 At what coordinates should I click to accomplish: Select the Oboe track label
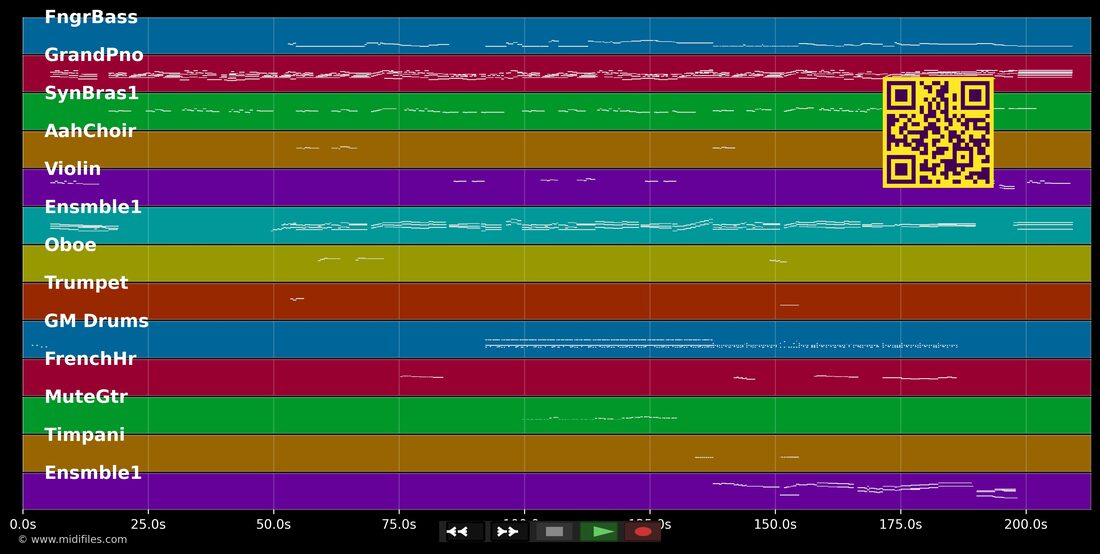pos(70,245)
